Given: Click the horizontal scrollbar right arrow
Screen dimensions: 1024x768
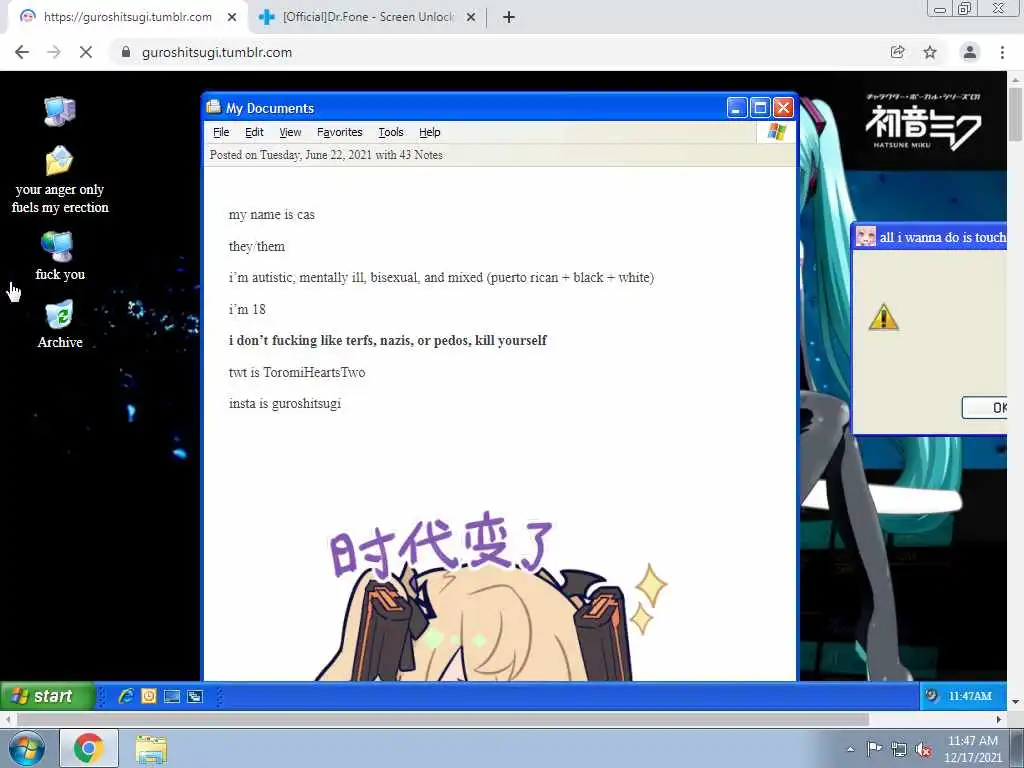Looking at the screenshot, I should (x=999, y=719).
